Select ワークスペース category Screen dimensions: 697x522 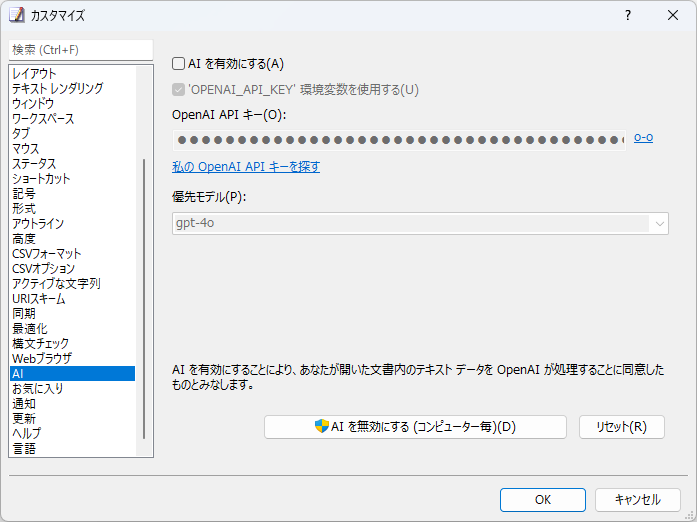[72, 119]
